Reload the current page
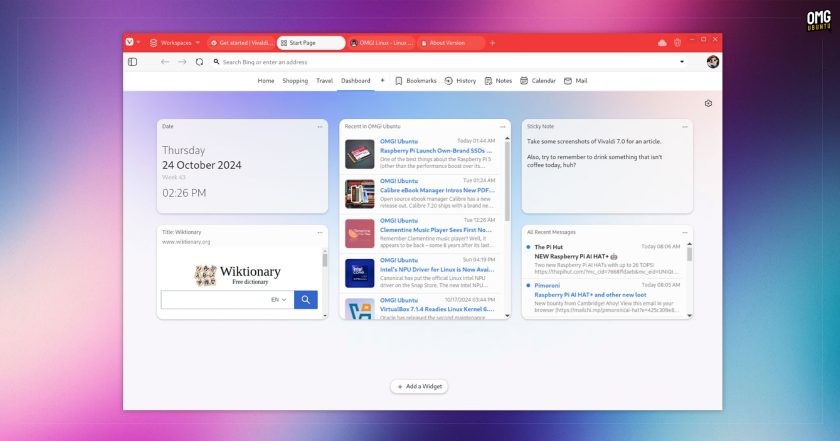The width and height of the screenshot is (840, 441). click(199, 62)
